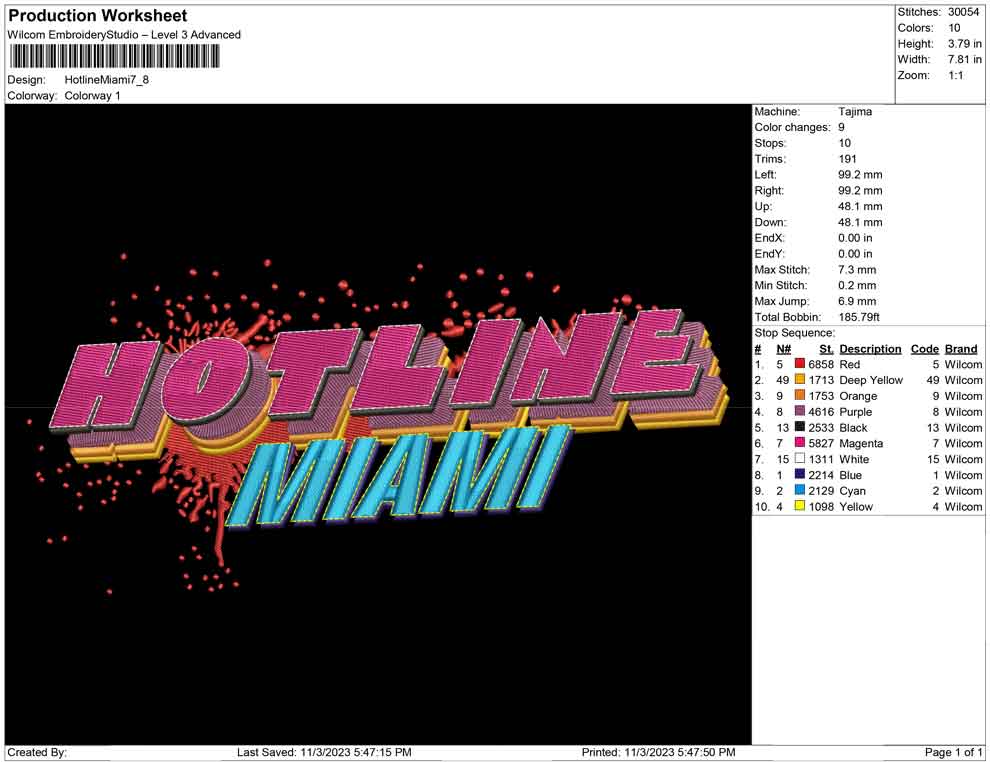Click the Code column header
Image resolution: width=990 pixels, height=762 pixels.
coord(925,349)
